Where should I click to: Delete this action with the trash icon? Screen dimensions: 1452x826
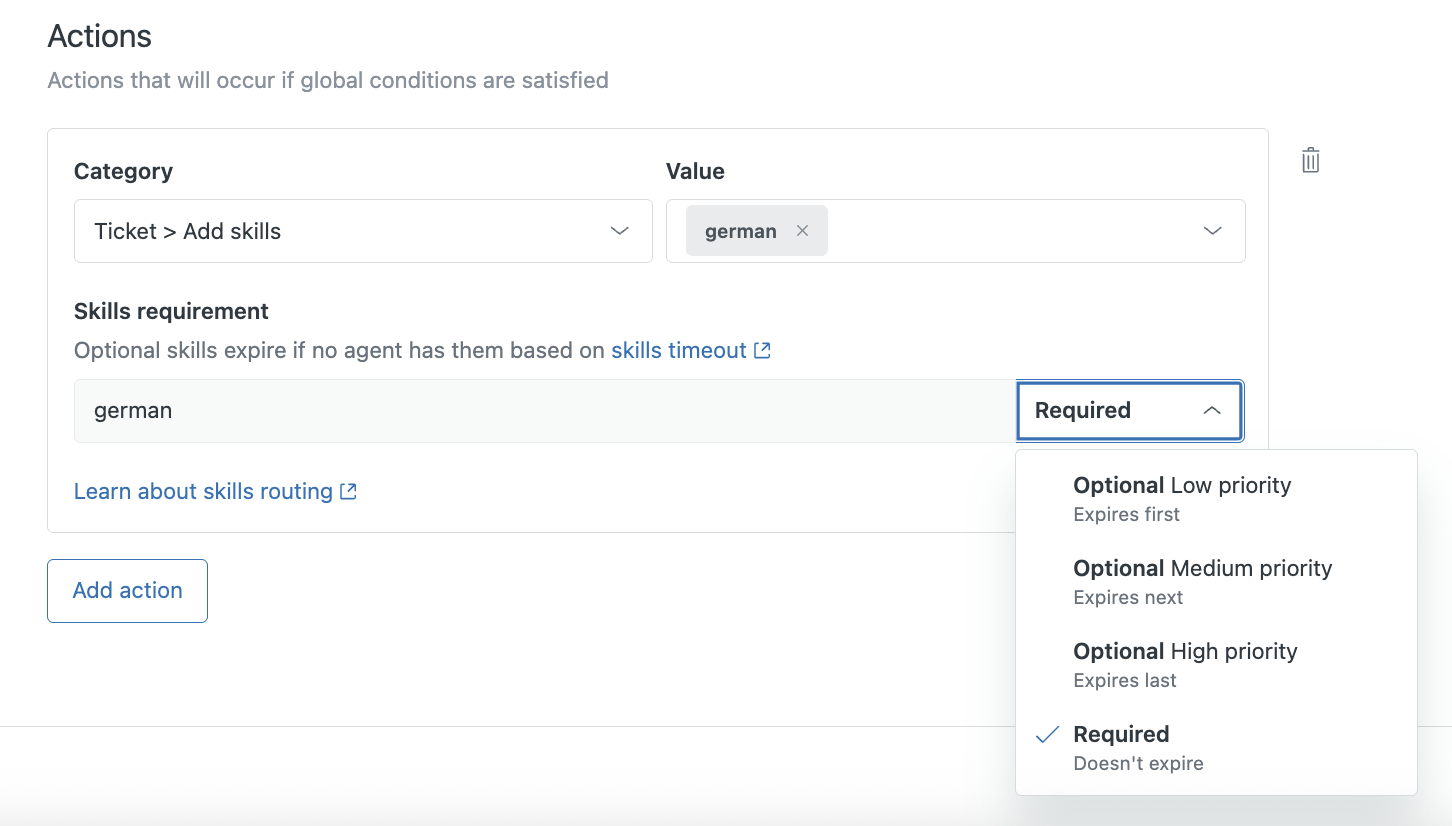coord(1310,160)
